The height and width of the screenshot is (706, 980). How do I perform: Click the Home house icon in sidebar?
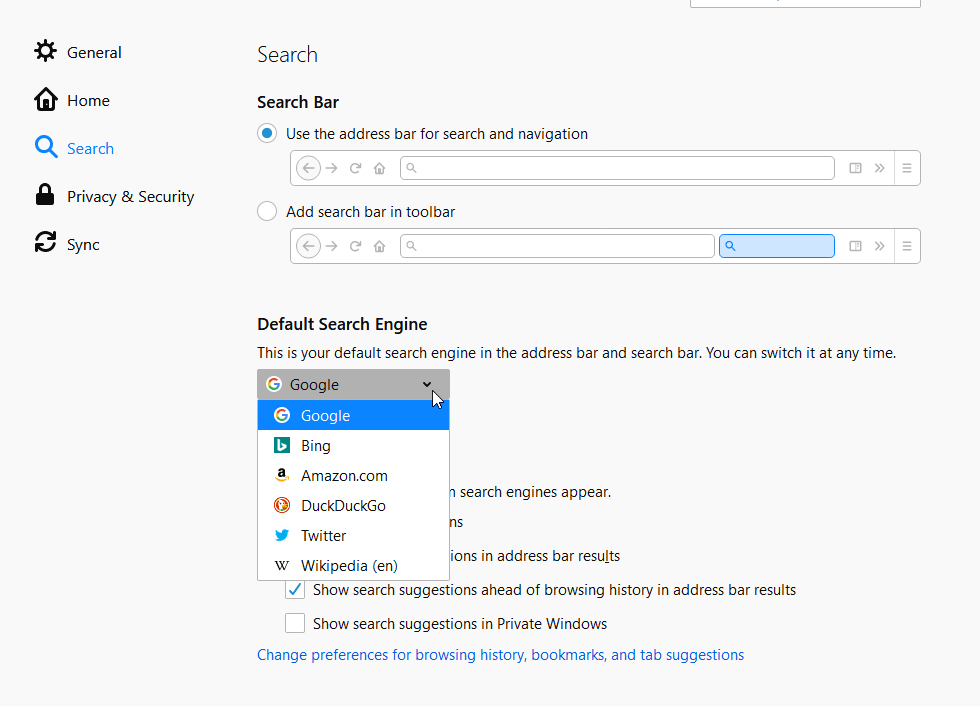pos(46,99)
